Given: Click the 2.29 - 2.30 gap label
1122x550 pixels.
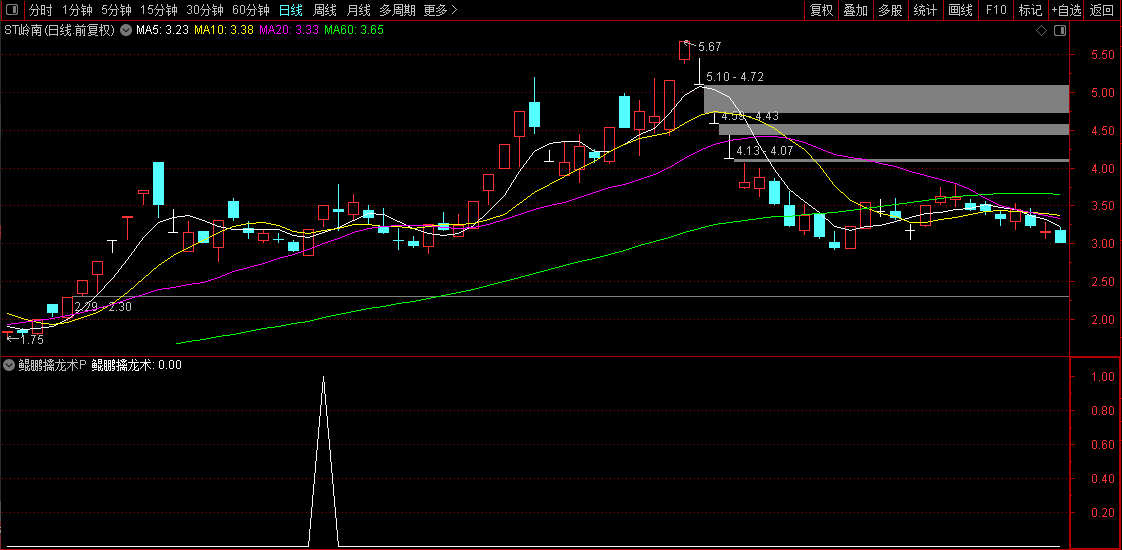Looking at the screenshot, I should click(x=103, y=306).
